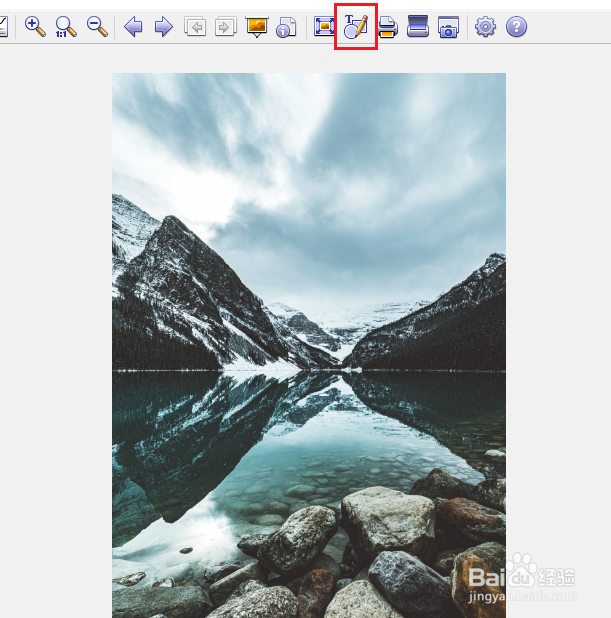This screenshot has height=618, width=611.
Task: Open the image information icon
Action: pos(286,27)
